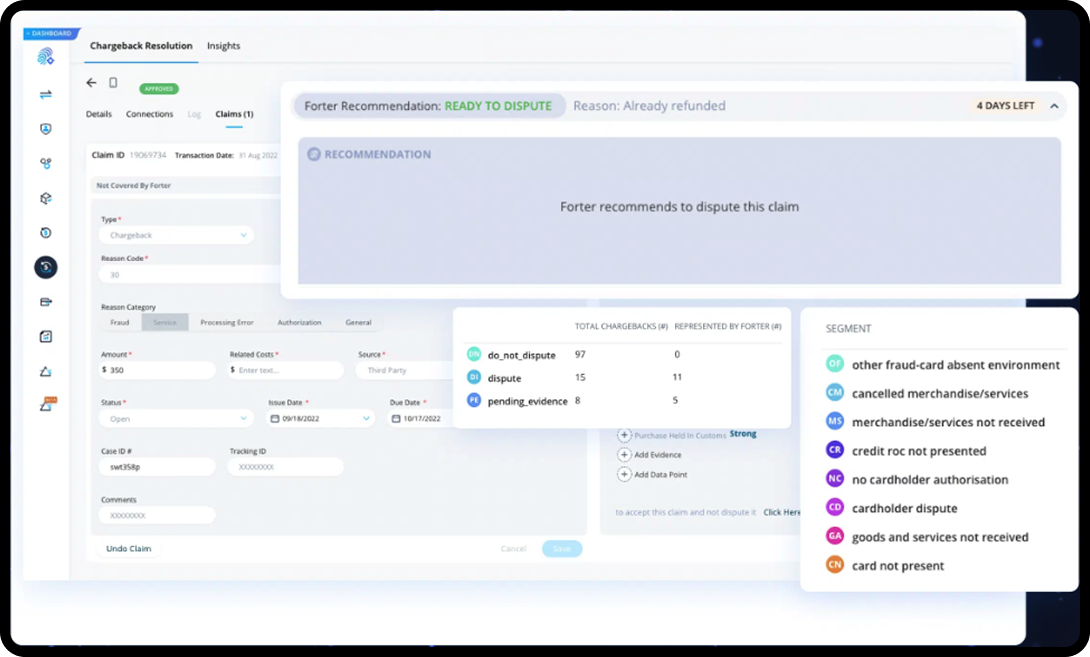Open the Log tab
This screenshot has height=657, width=1090.
click(194, 114)
